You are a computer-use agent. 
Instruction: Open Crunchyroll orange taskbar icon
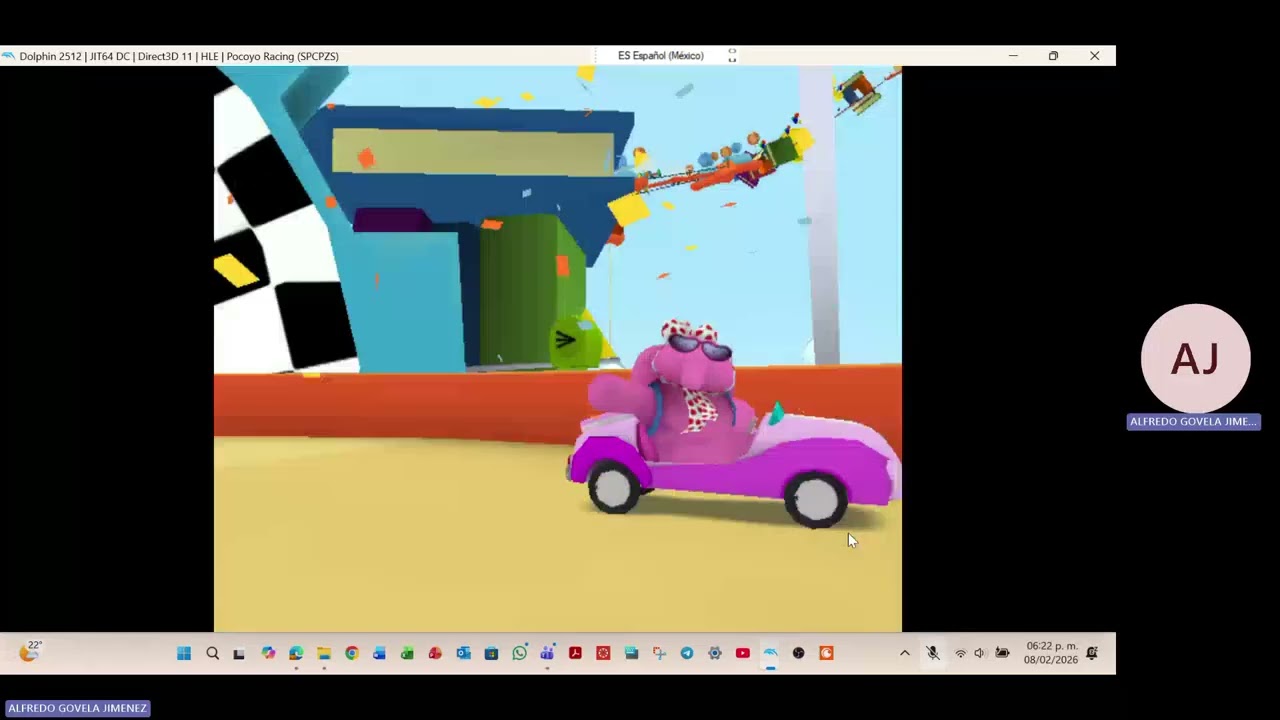(x=826, y=653)
